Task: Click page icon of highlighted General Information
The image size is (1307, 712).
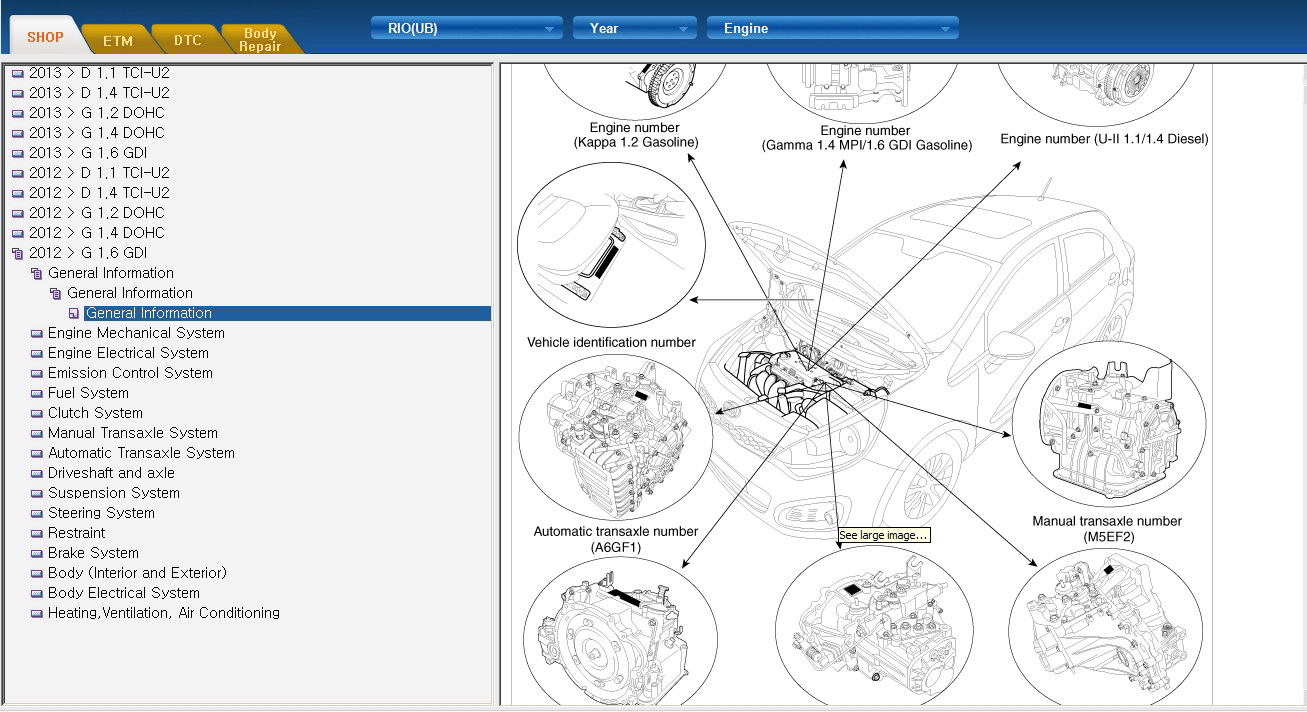Action: click(74, 313)
